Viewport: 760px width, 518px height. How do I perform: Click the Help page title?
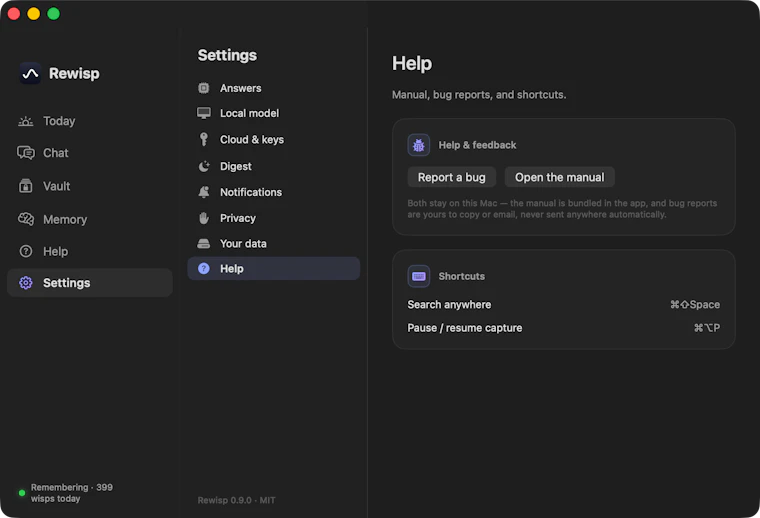click(x=412, y=63)
